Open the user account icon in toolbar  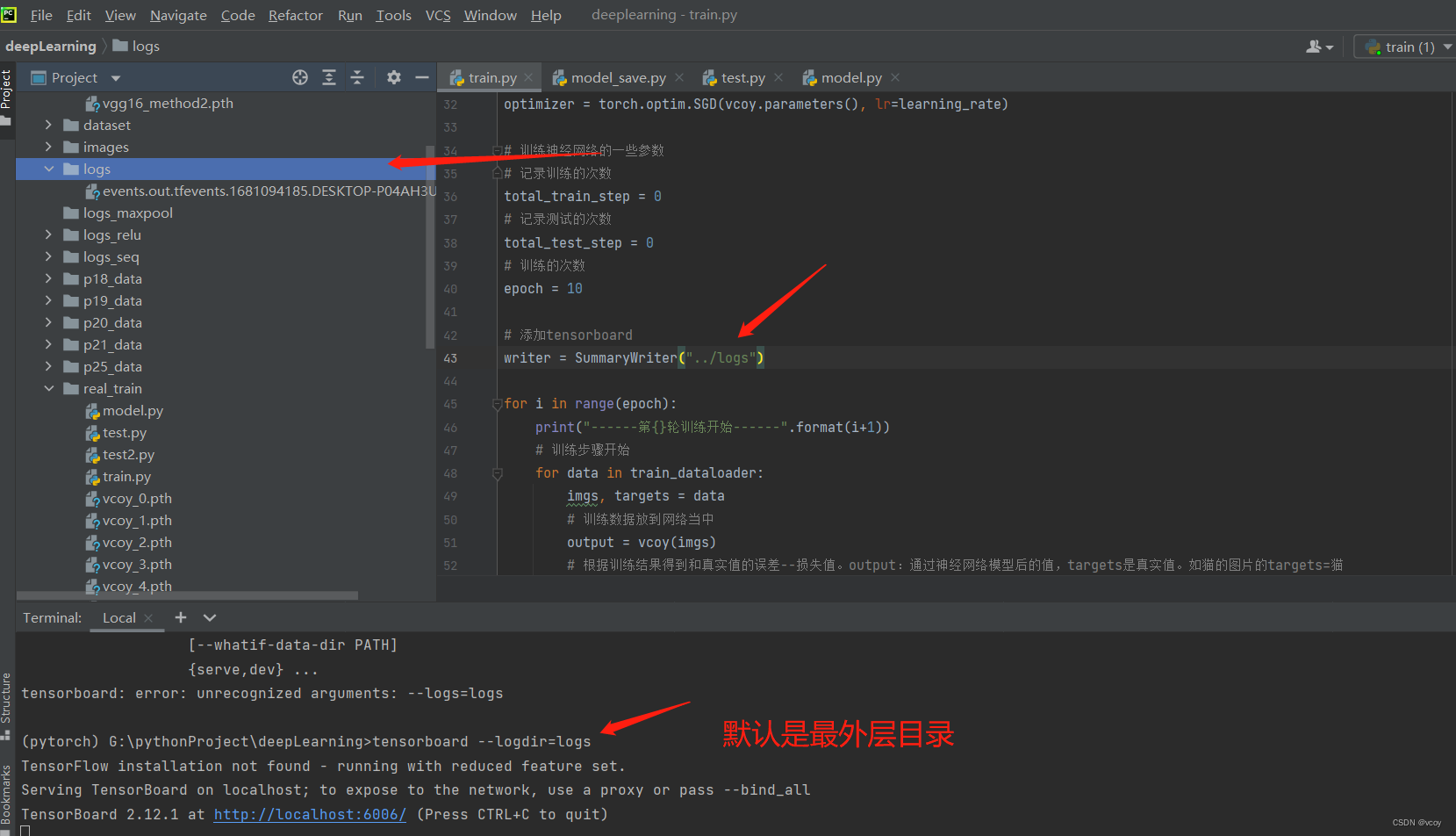[x=1319, y=47]
